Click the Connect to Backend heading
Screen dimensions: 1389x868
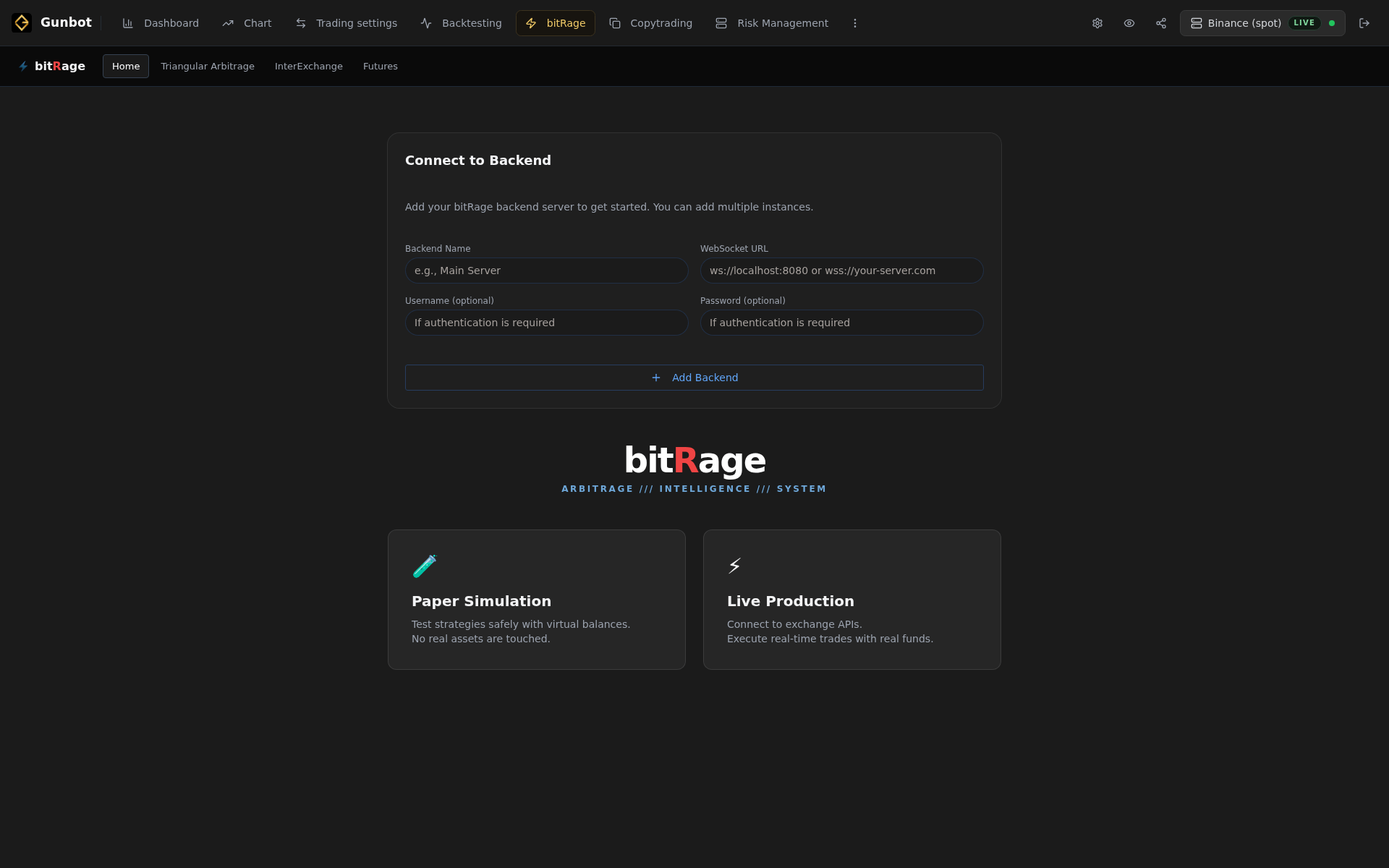[x=478, y=161]
